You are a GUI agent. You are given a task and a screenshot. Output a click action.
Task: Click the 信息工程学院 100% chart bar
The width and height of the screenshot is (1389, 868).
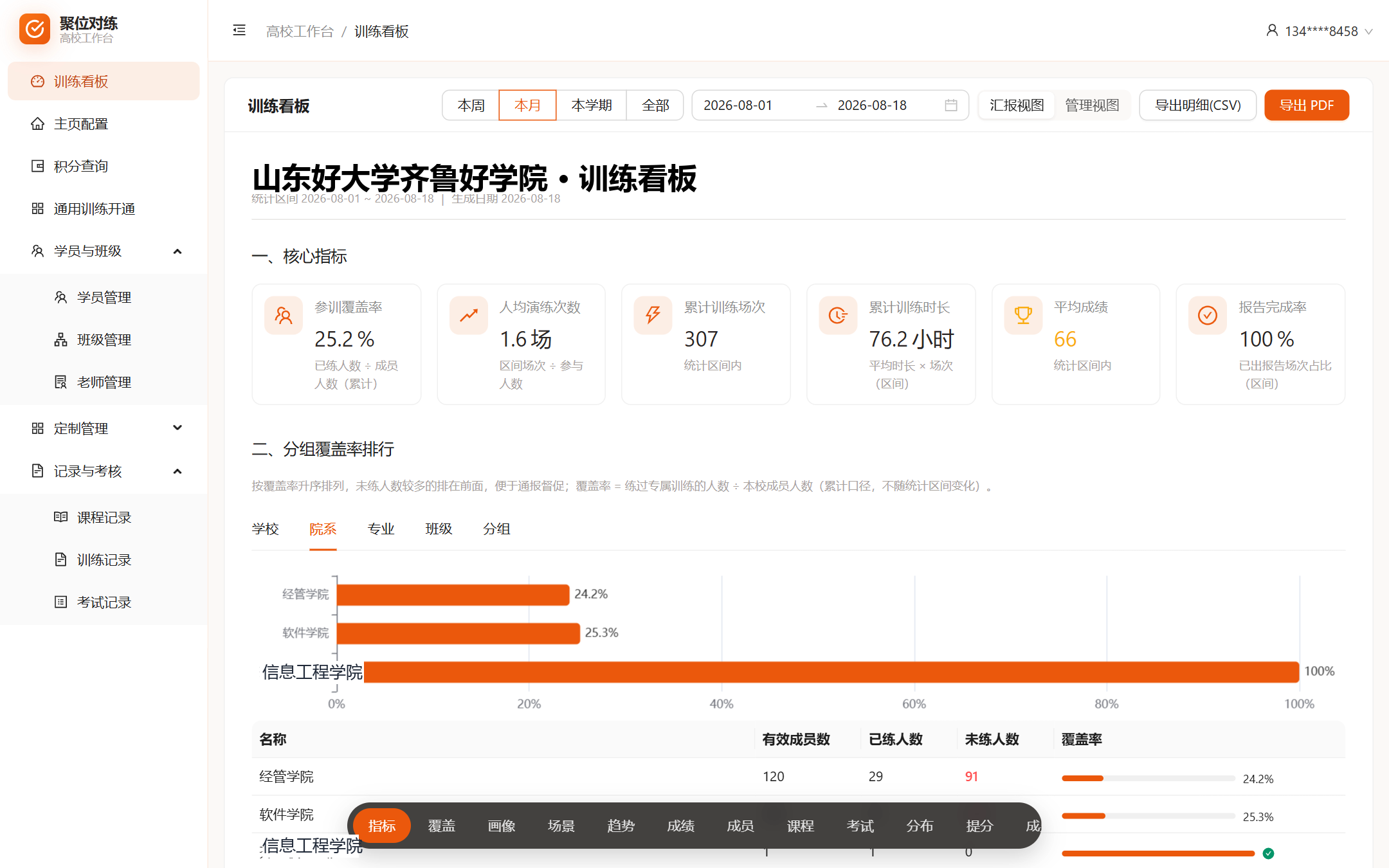pyautogui.click(x=831, y=671)
